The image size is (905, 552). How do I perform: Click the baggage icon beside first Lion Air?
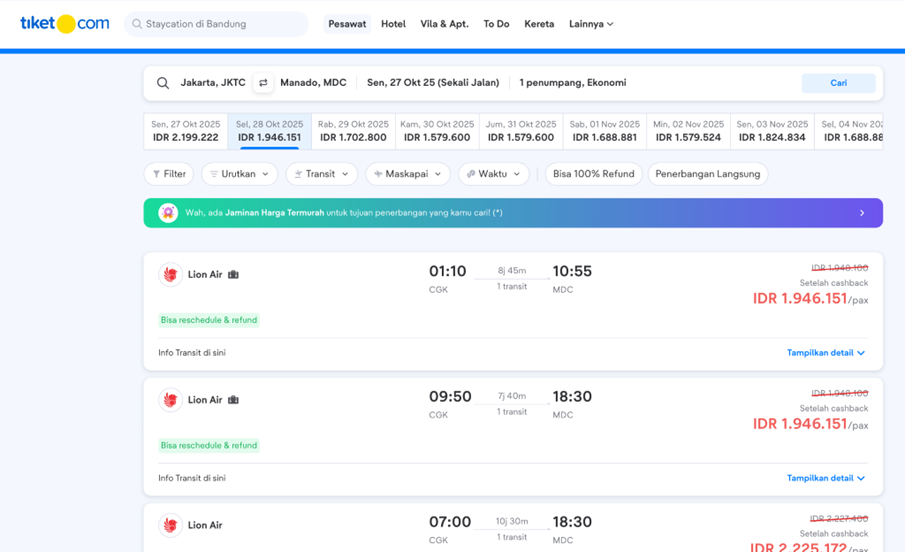tap(233, 274)
